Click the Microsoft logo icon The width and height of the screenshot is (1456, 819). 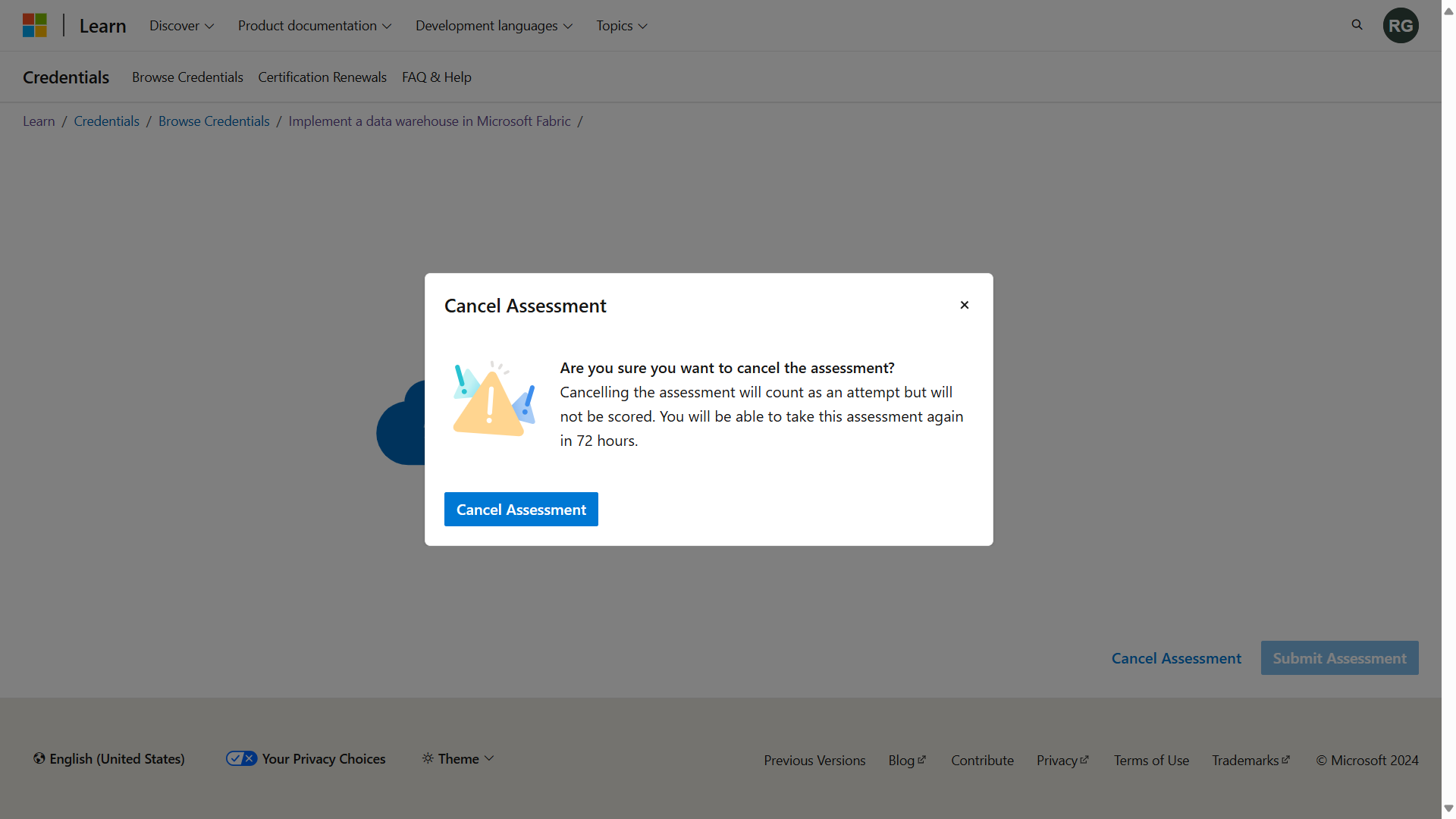tap(35, 25)
